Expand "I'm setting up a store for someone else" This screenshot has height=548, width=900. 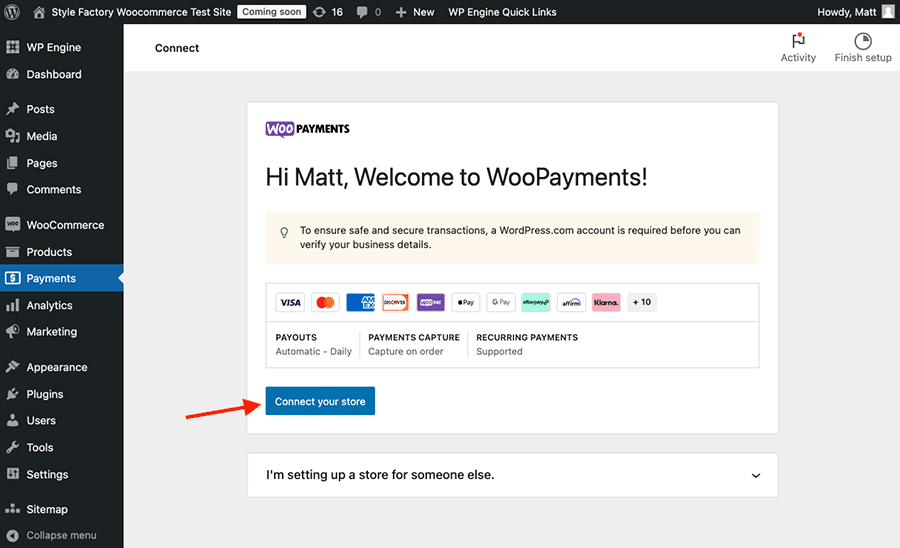click(x=513, y=475)
